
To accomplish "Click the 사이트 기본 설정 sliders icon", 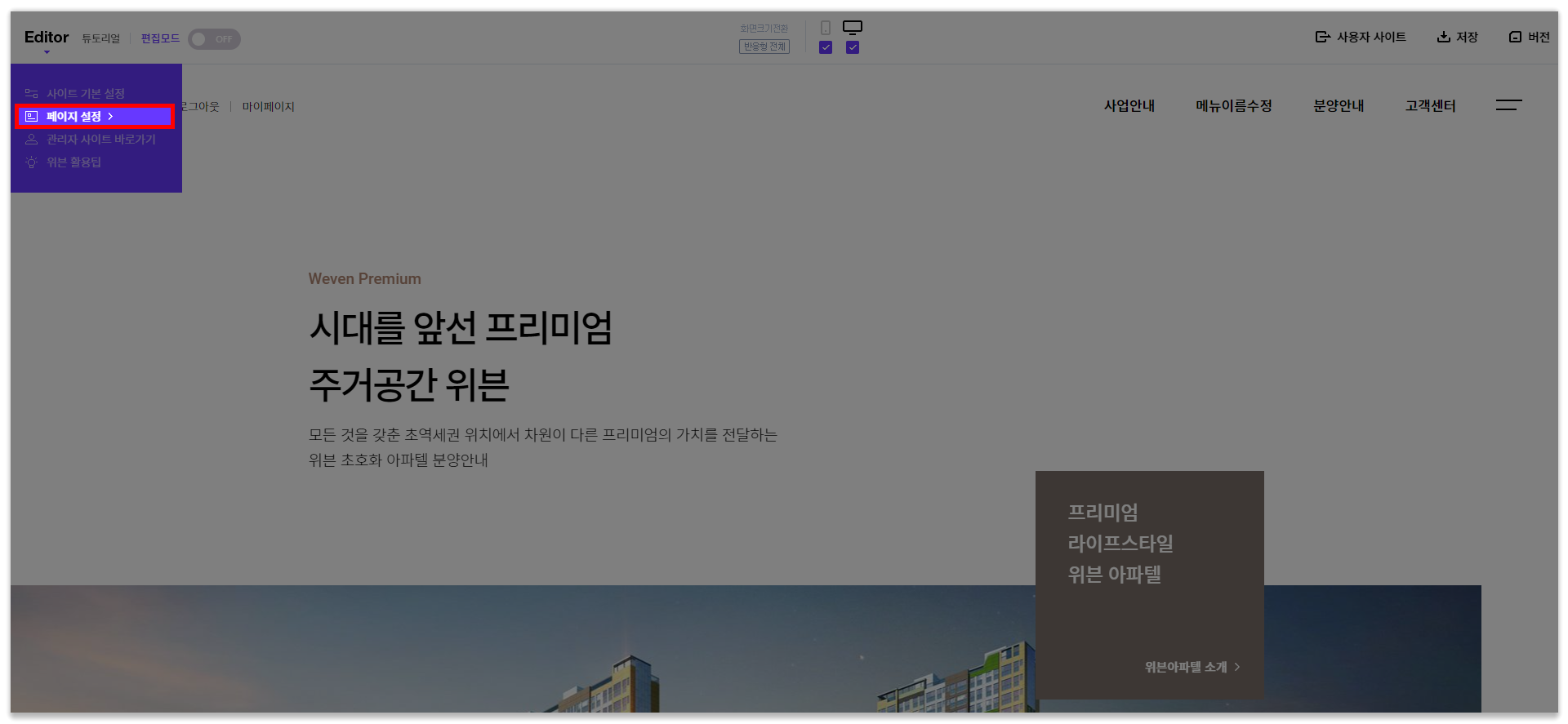I will pos(32,94).
